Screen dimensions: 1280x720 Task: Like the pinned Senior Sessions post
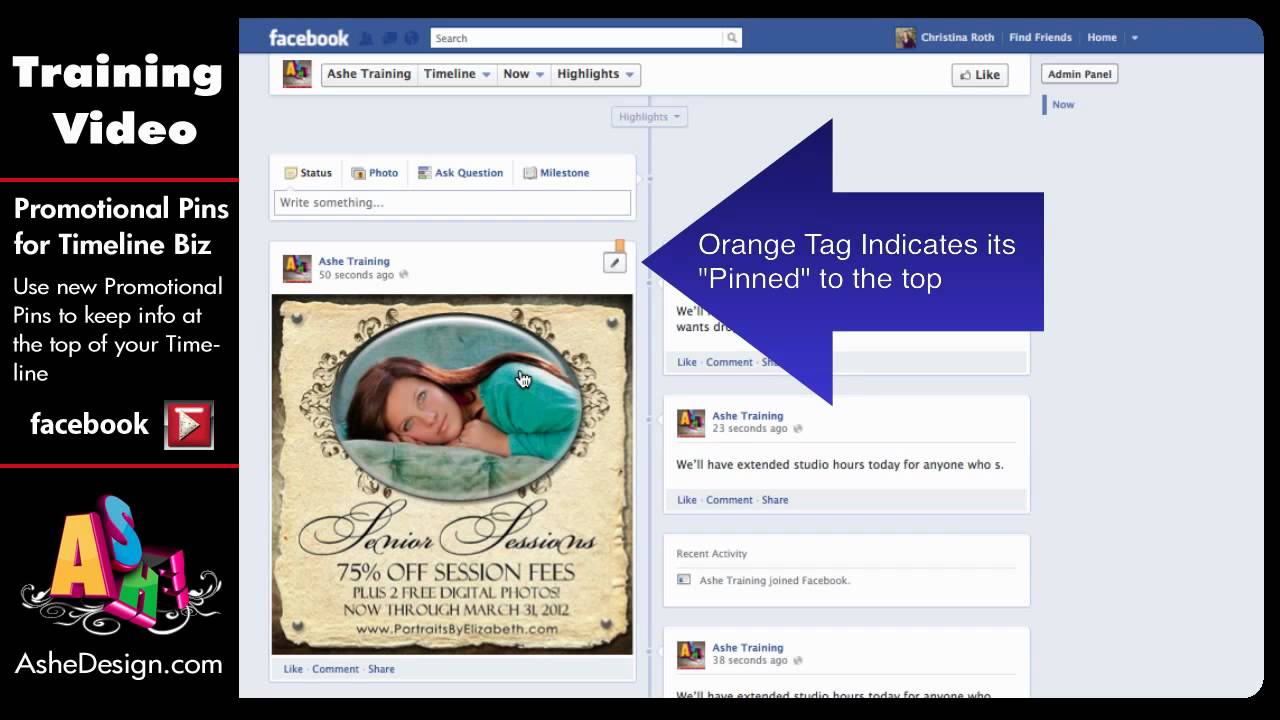pyautogui.click(x=293, y=669)
